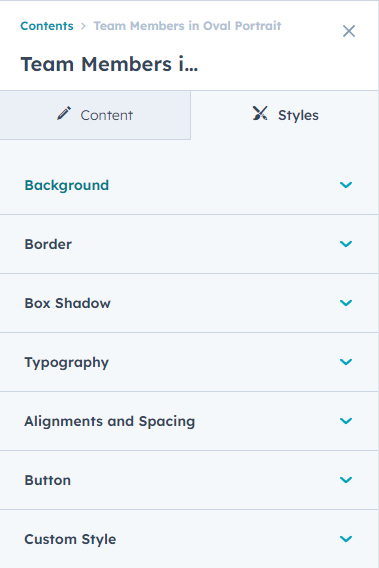Click the Custom Style label

70,539
